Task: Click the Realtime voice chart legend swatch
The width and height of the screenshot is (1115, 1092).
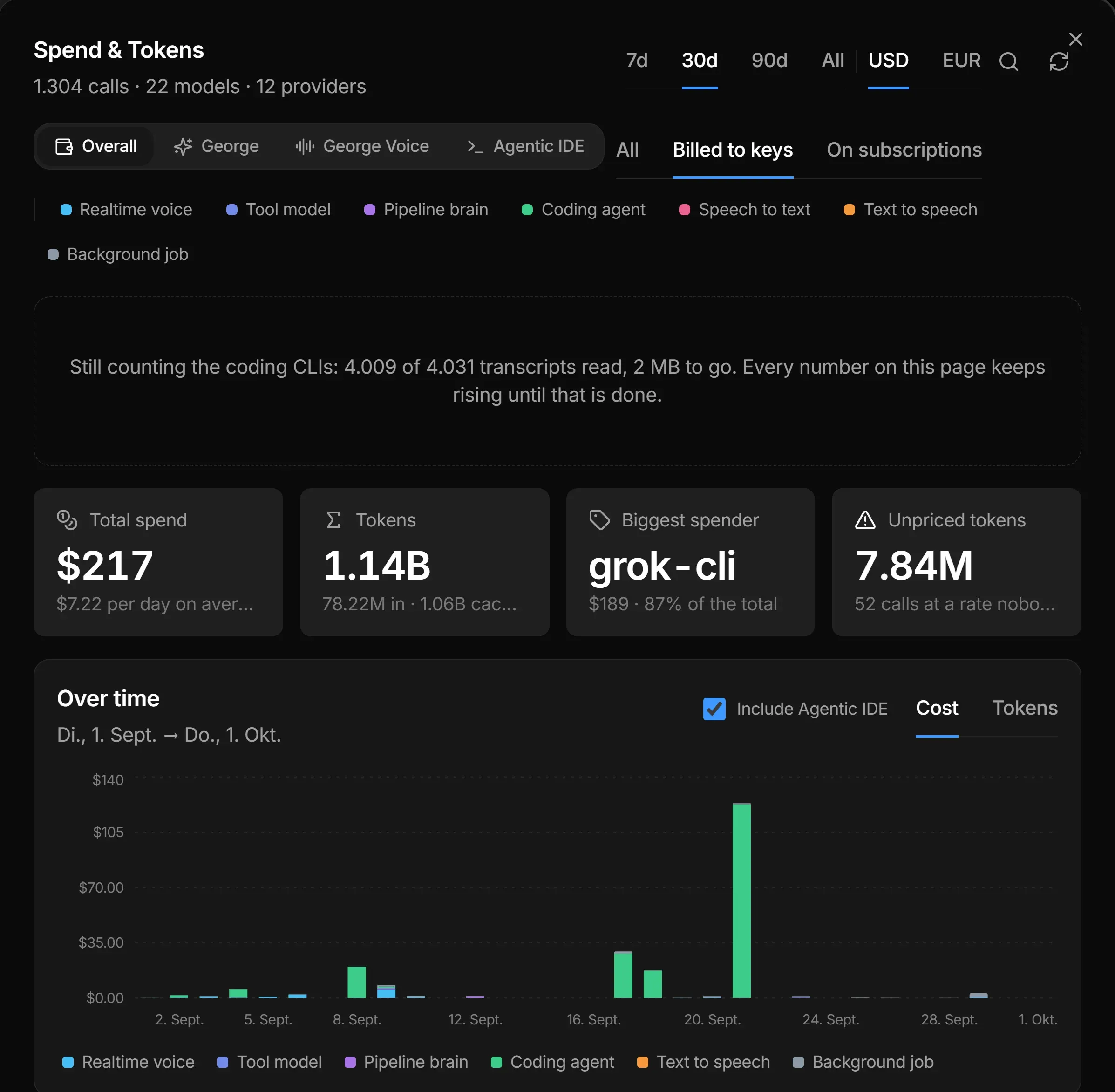Action: point(68,1062)
